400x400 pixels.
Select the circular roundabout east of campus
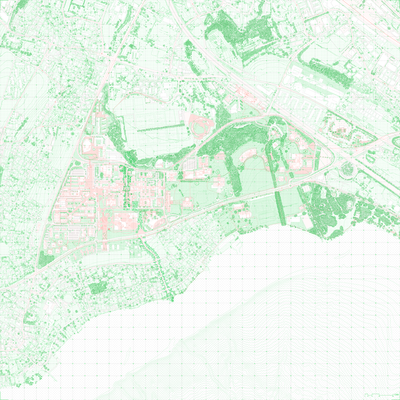point(348,170)
